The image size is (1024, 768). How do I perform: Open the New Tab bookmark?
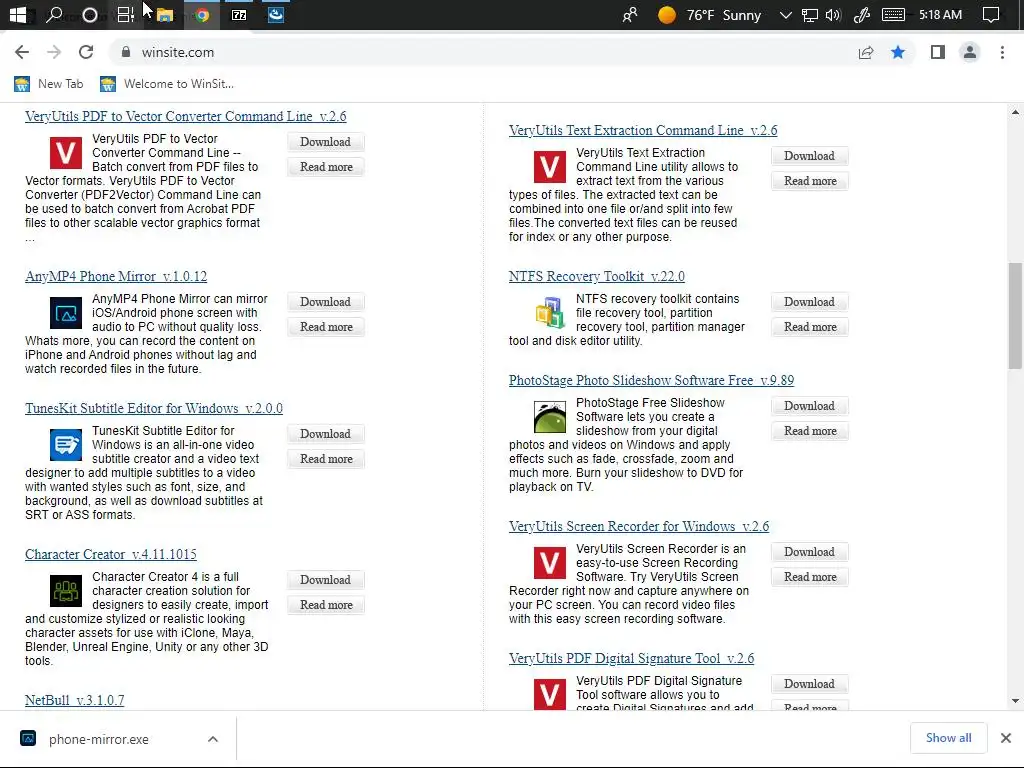pos(49,84)
